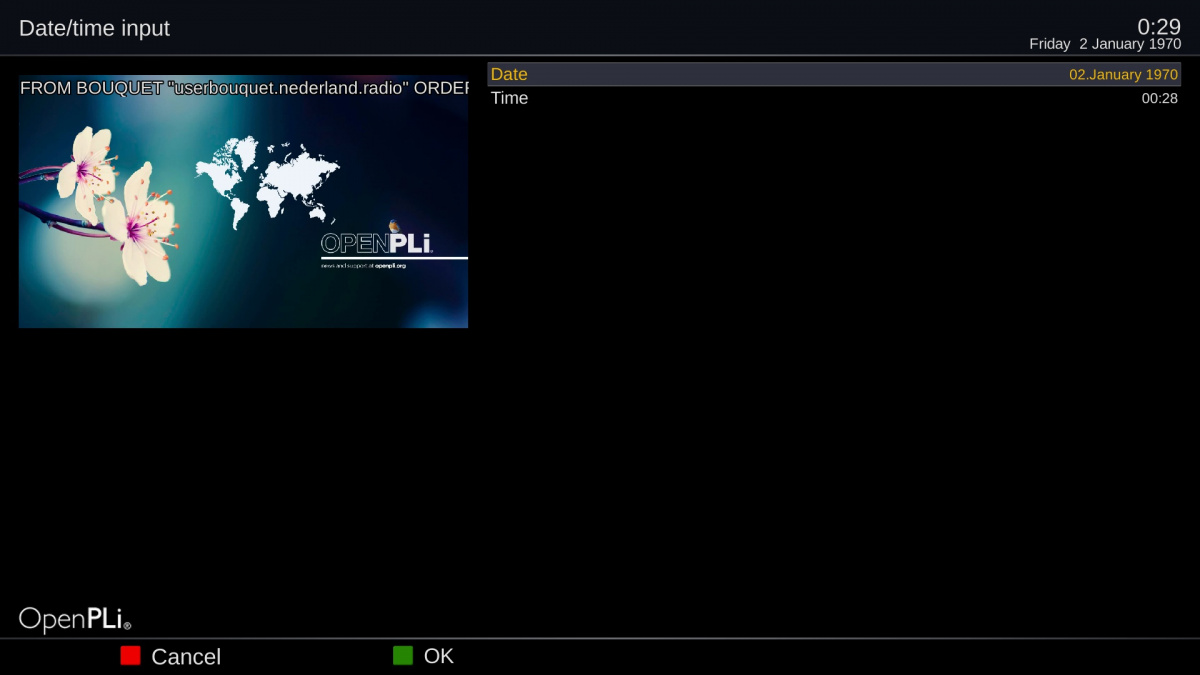The width and height of the screenshot is (1200, 675).
Task: Select the Time setting row
Action: 833,98
